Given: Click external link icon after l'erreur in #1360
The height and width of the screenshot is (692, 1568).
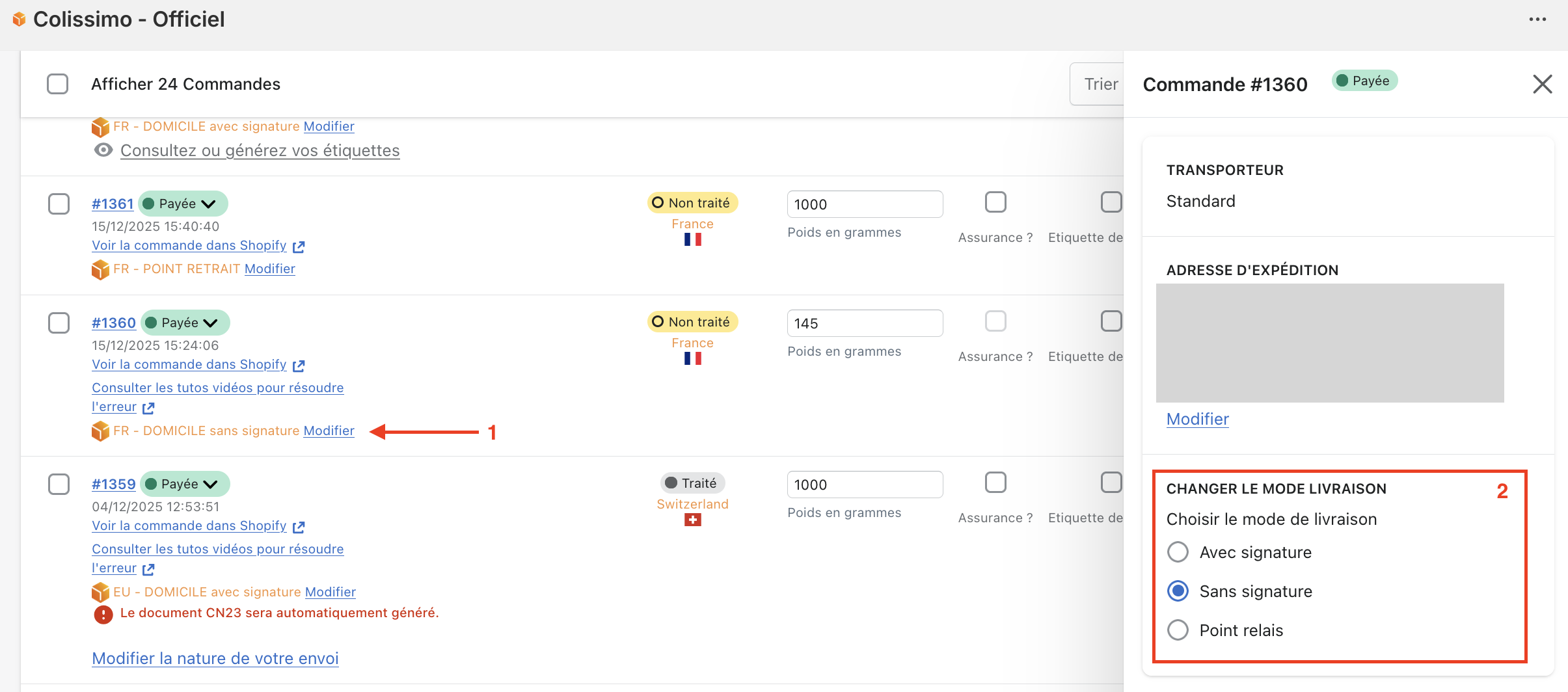Looking at the screenshot, I should point(148,408).
